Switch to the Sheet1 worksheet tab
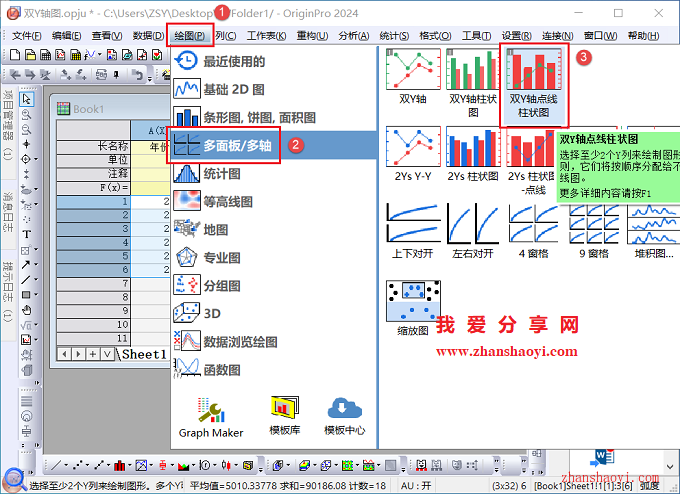The image size is (680, 494). pyautogui.click(x=144, y=354)
